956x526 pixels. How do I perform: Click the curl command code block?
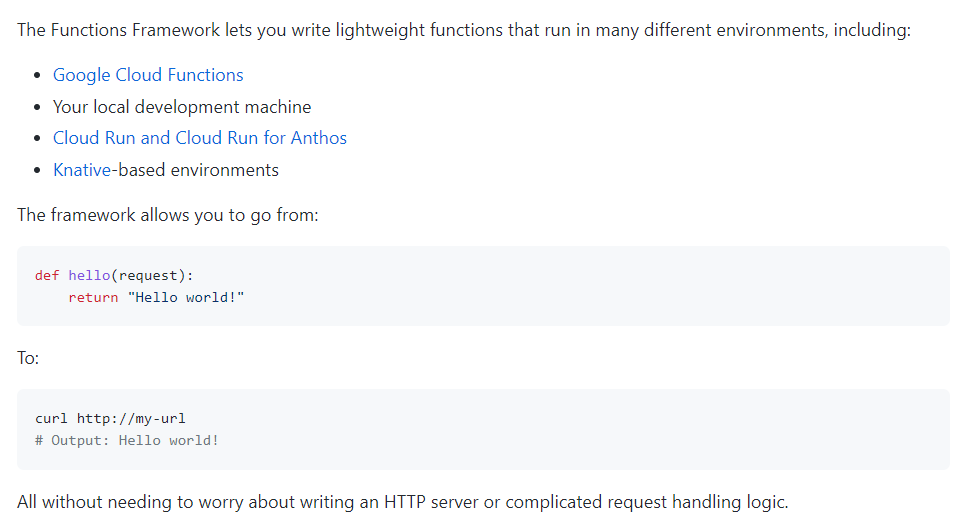coord(483,429)
